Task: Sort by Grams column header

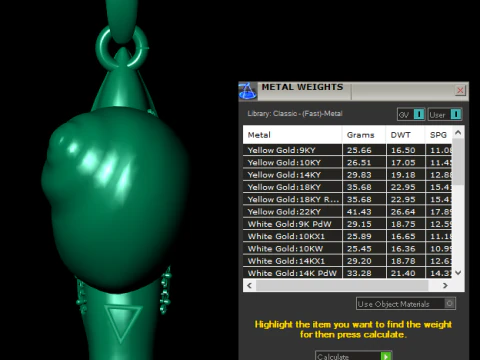Action: [364, 135]
